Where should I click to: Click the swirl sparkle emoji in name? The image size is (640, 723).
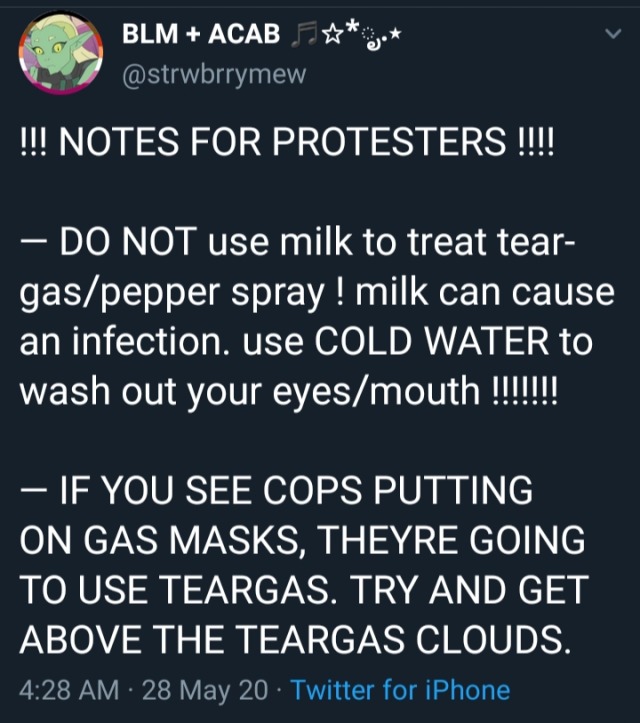pyautogui.click(x=371, y=40)
